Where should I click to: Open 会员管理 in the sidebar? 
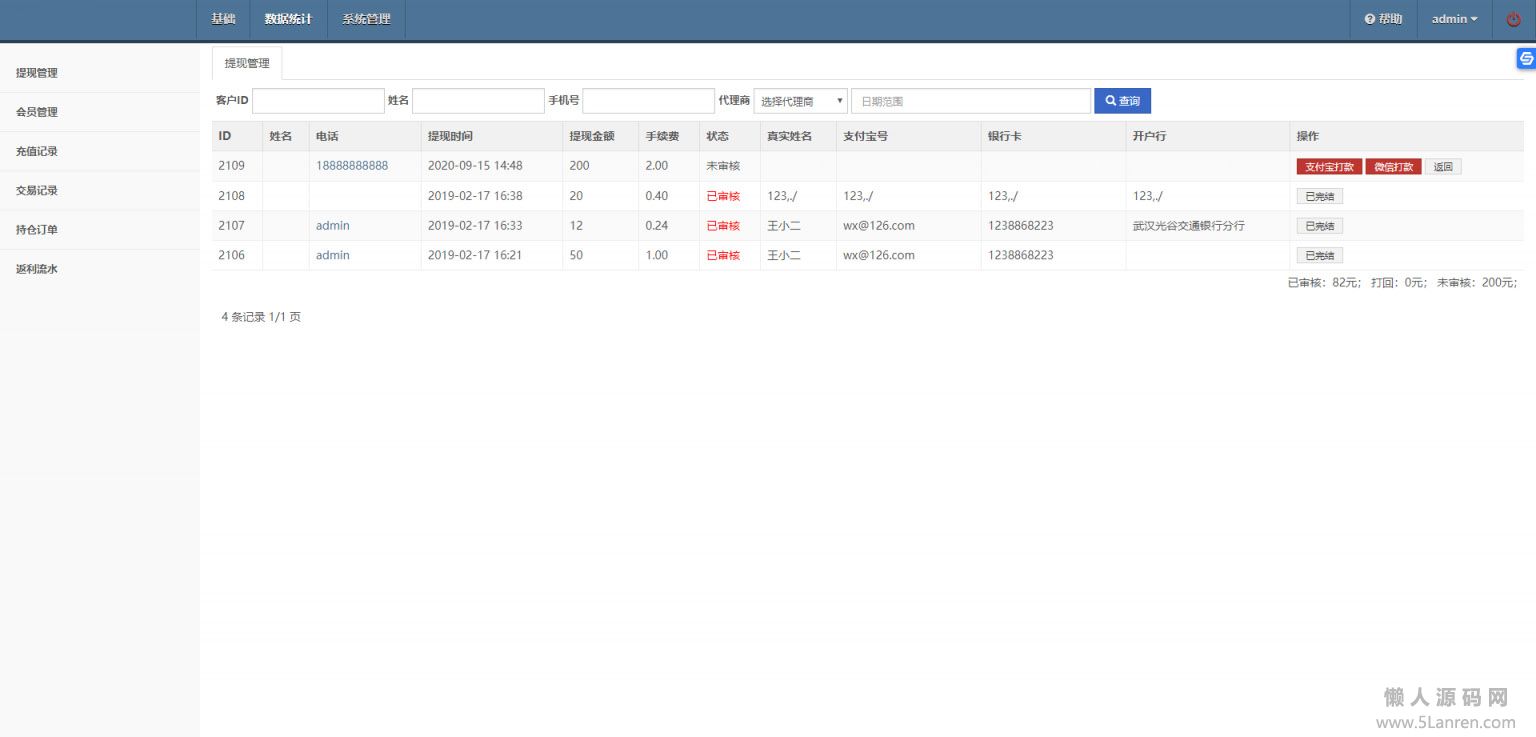[x=37, y=112]
